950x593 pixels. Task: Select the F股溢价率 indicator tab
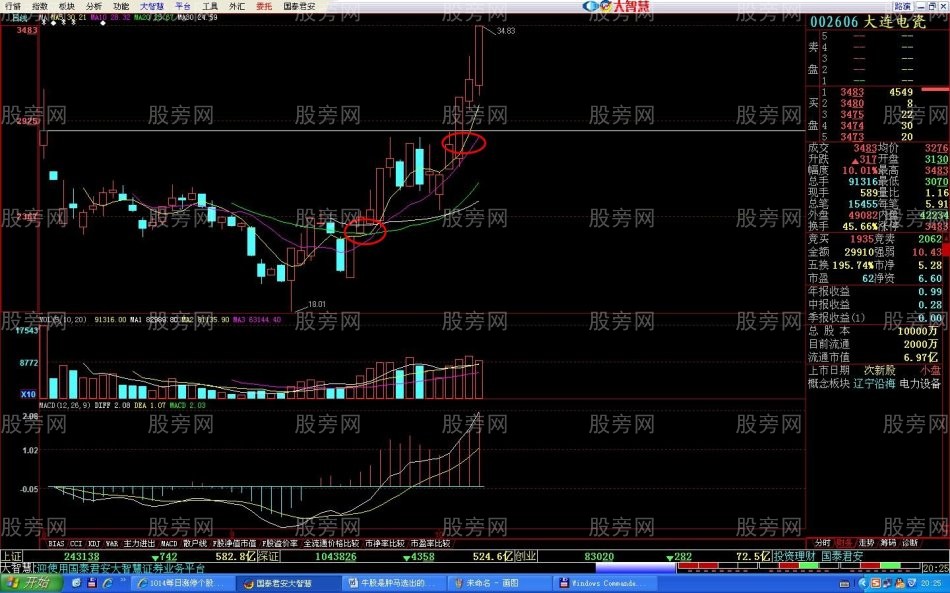point(279,543)
